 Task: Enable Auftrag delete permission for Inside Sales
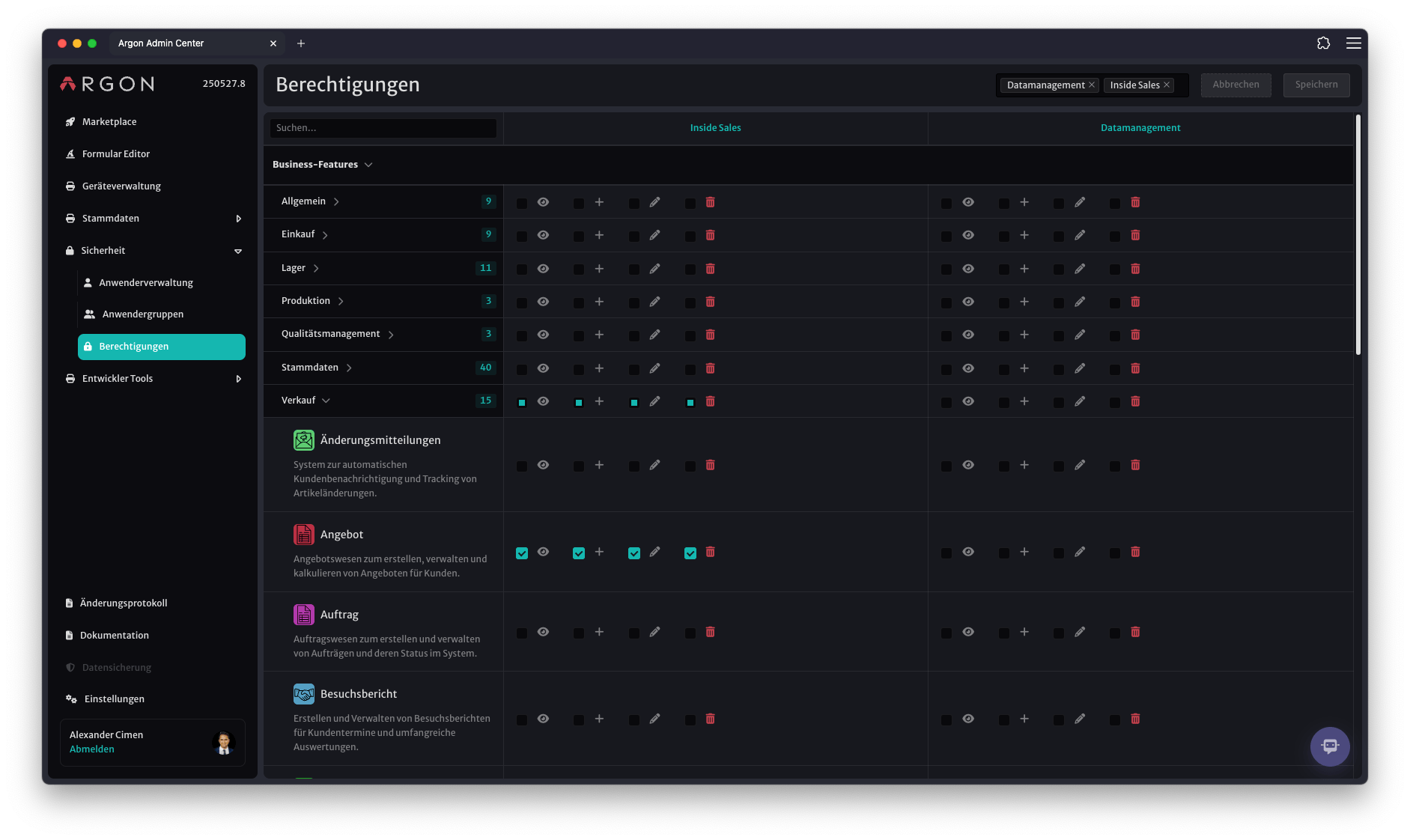[690, 633]
